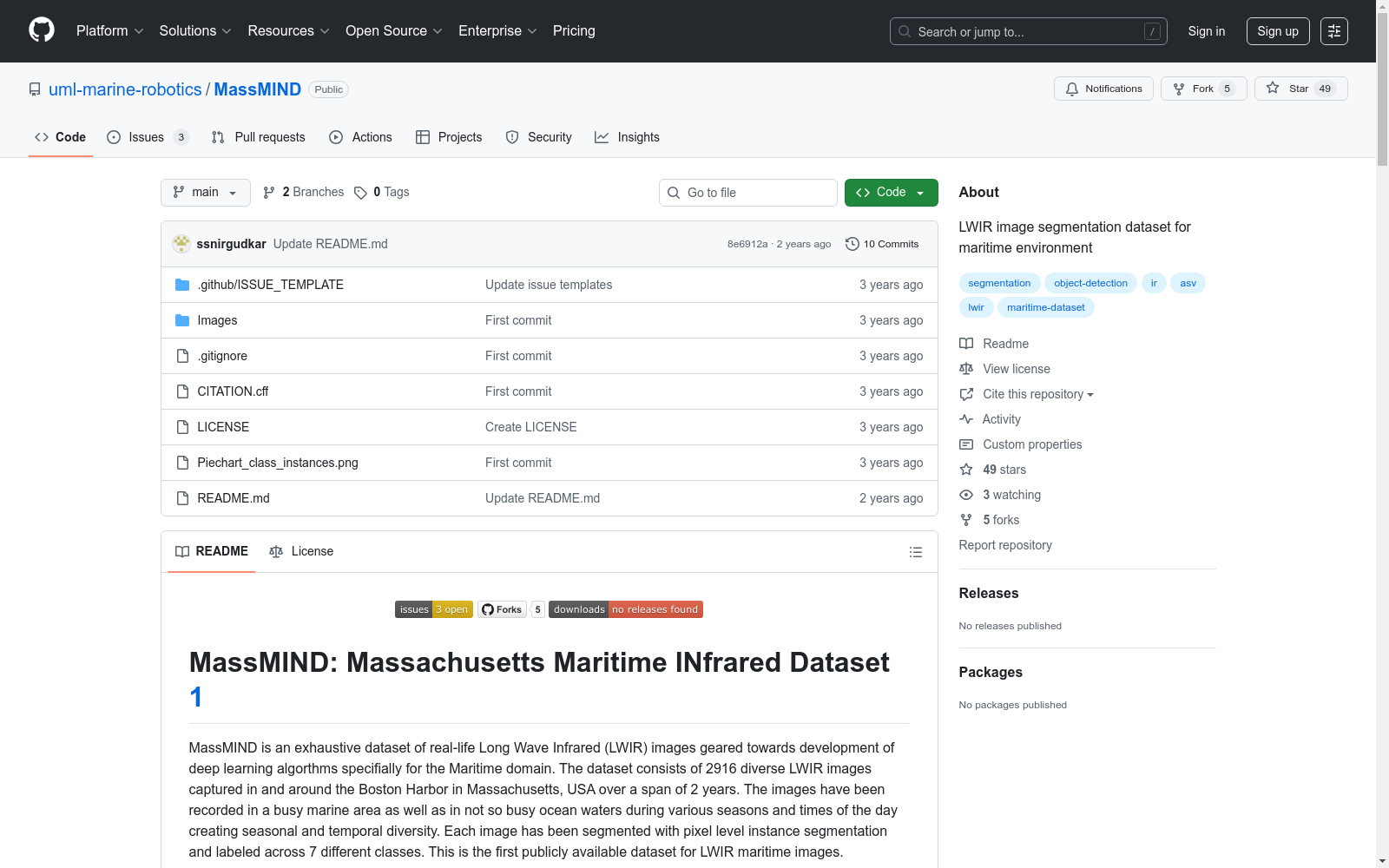Click the repository icon beside uml-marine-robotics
The image size is (1389, 868).
point(35,89)
